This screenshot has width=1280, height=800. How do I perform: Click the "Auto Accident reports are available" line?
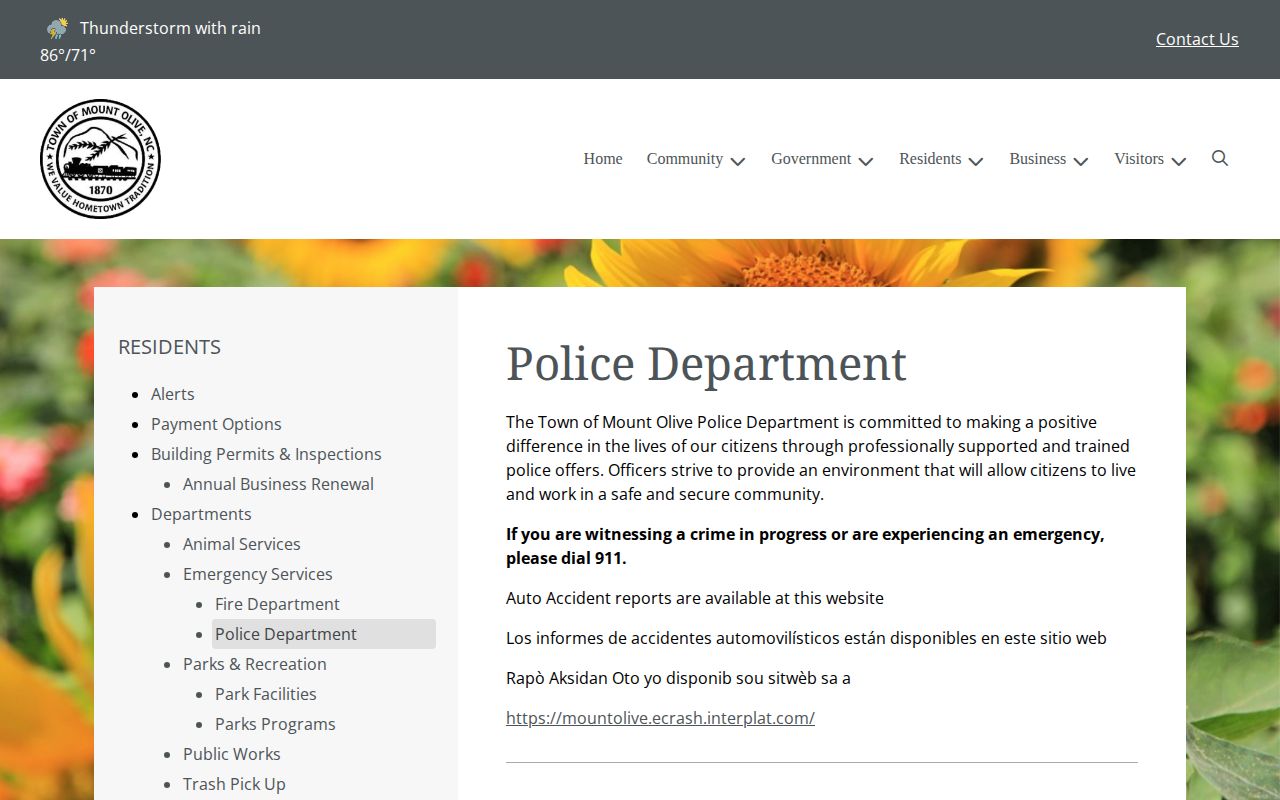695,598
